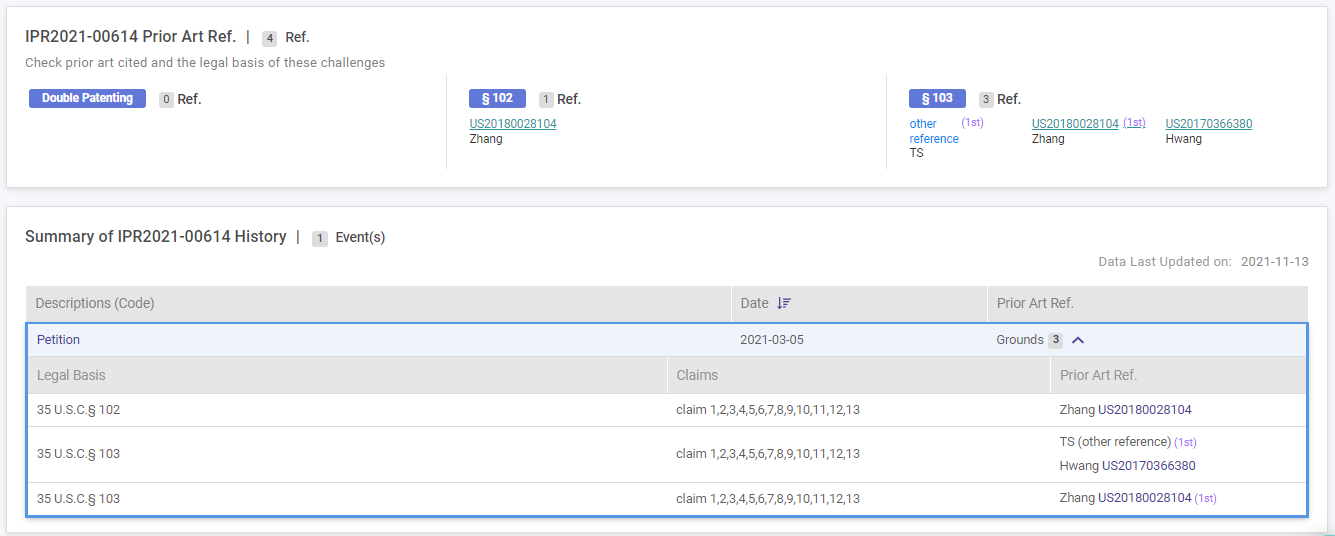Screen dimensions: 1335x536
Task: Sort events by Date column icon
Action: click(x=784, y=303)
